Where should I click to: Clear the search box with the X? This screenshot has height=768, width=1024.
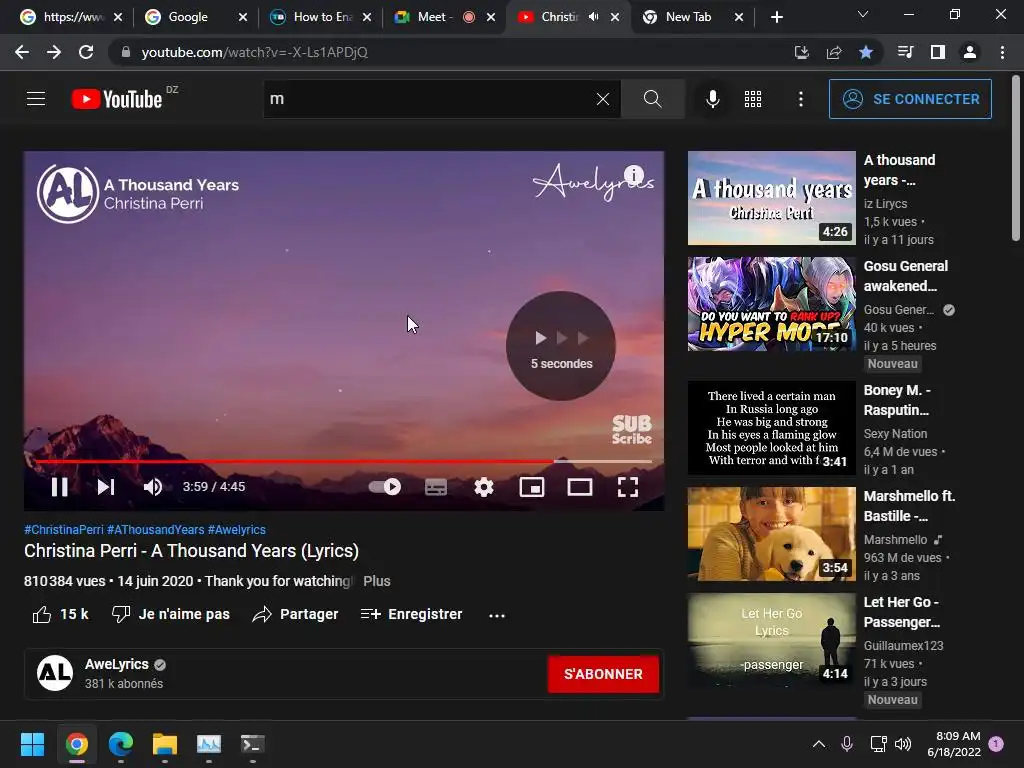[x=603, y=99]
